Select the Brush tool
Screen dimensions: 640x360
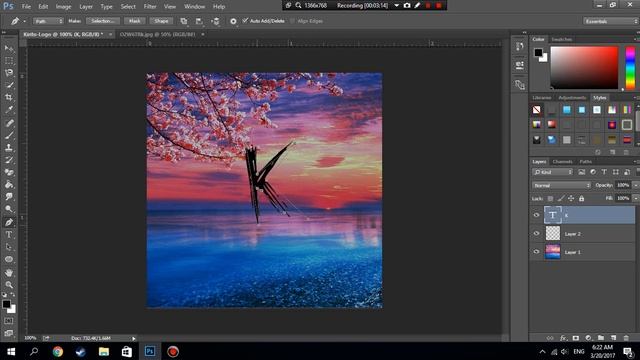pos(9,135)
